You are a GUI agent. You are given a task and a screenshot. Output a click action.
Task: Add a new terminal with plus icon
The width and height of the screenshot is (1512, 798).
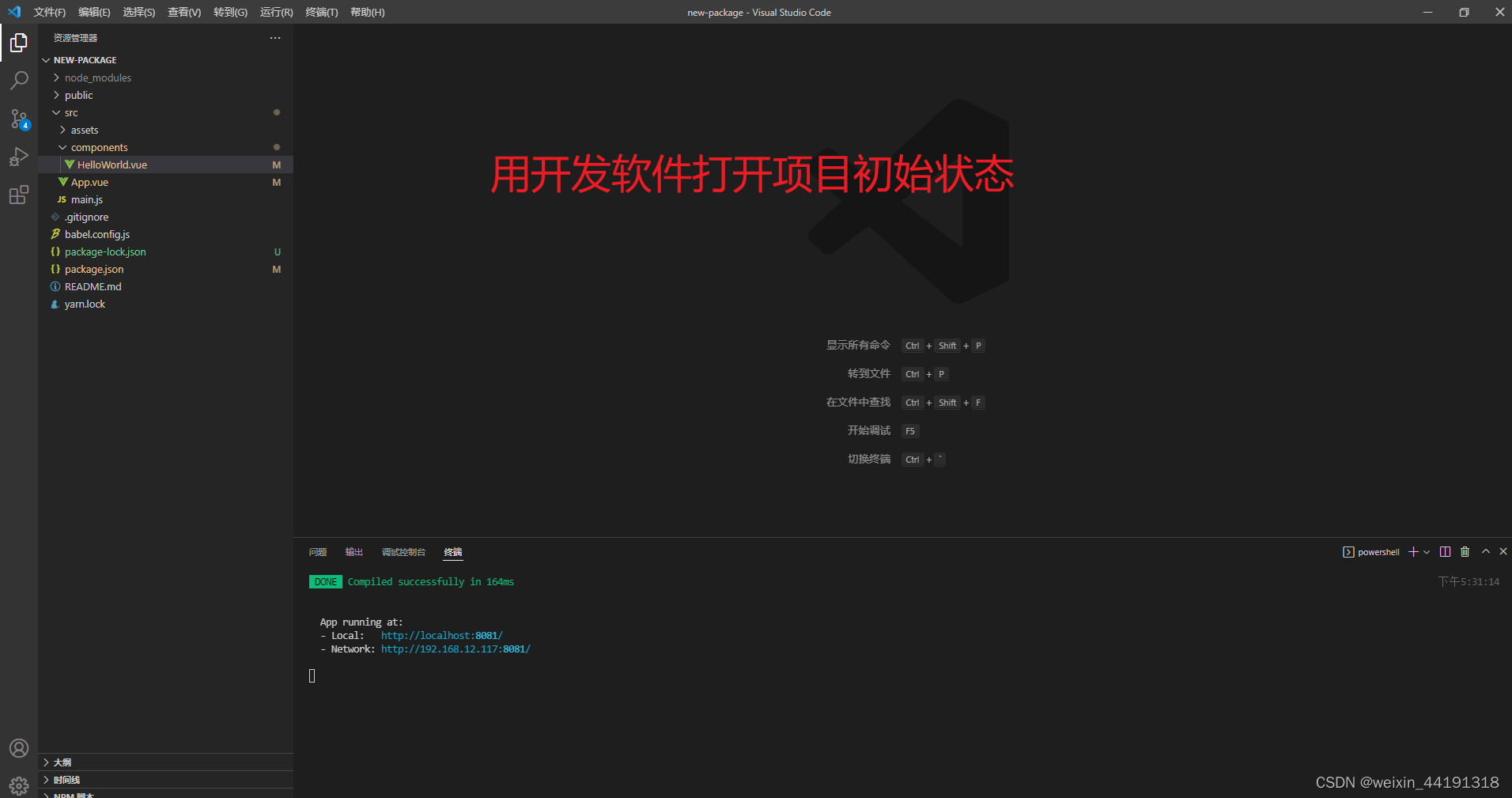pyautogui.click(x=1413, y=552)
